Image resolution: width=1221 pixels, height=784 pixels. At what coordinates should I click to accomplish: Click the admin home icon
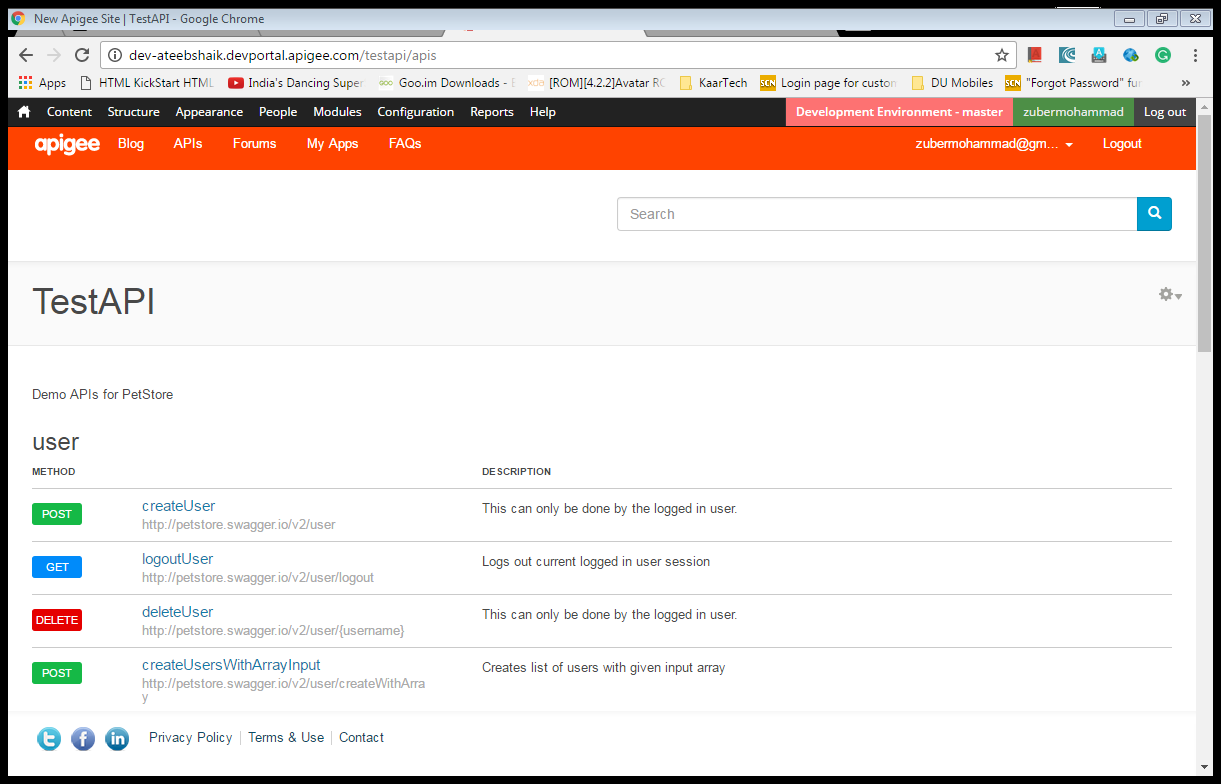point(24,112)
